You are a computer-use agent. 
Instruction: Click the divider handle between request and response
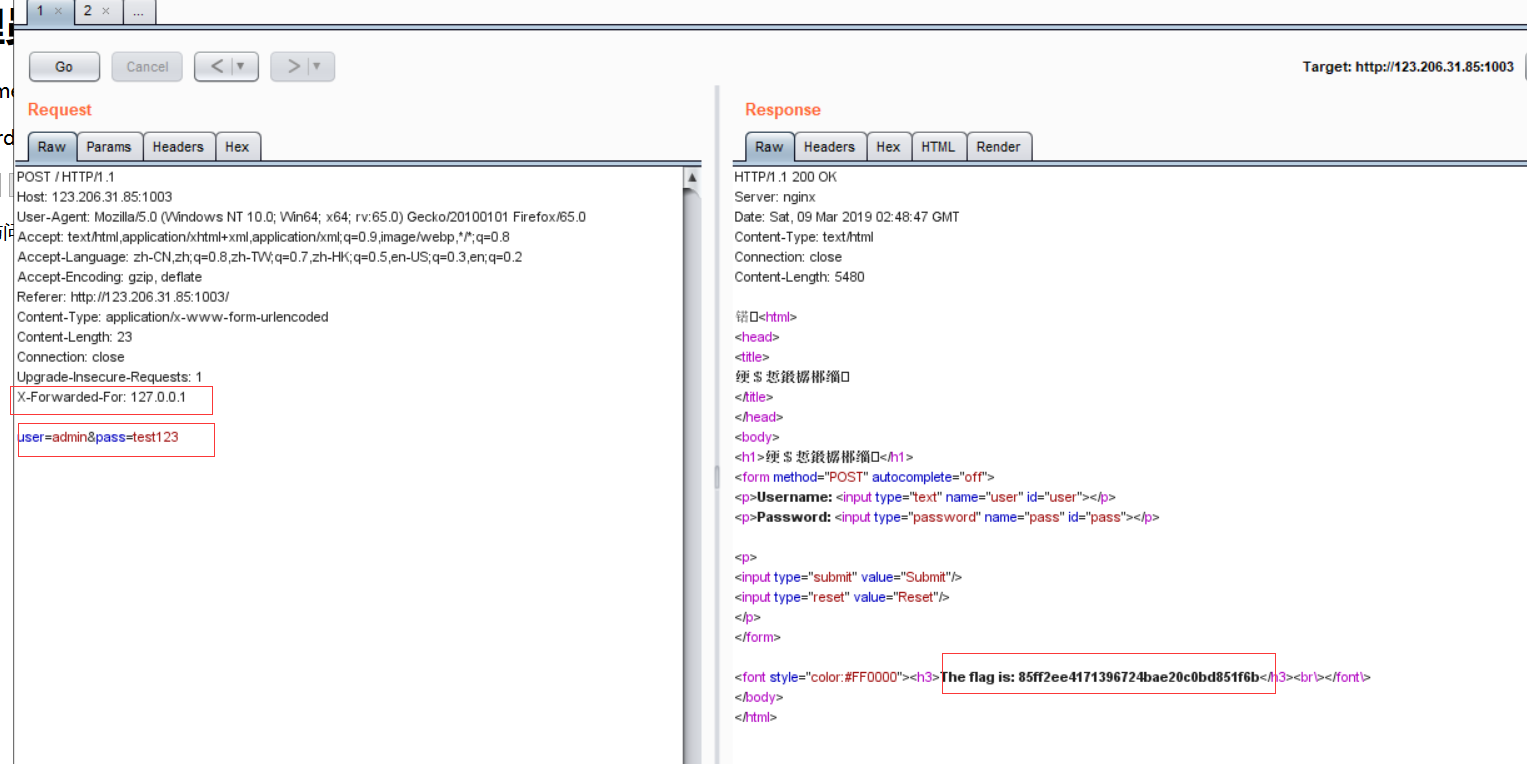[716, 477]
